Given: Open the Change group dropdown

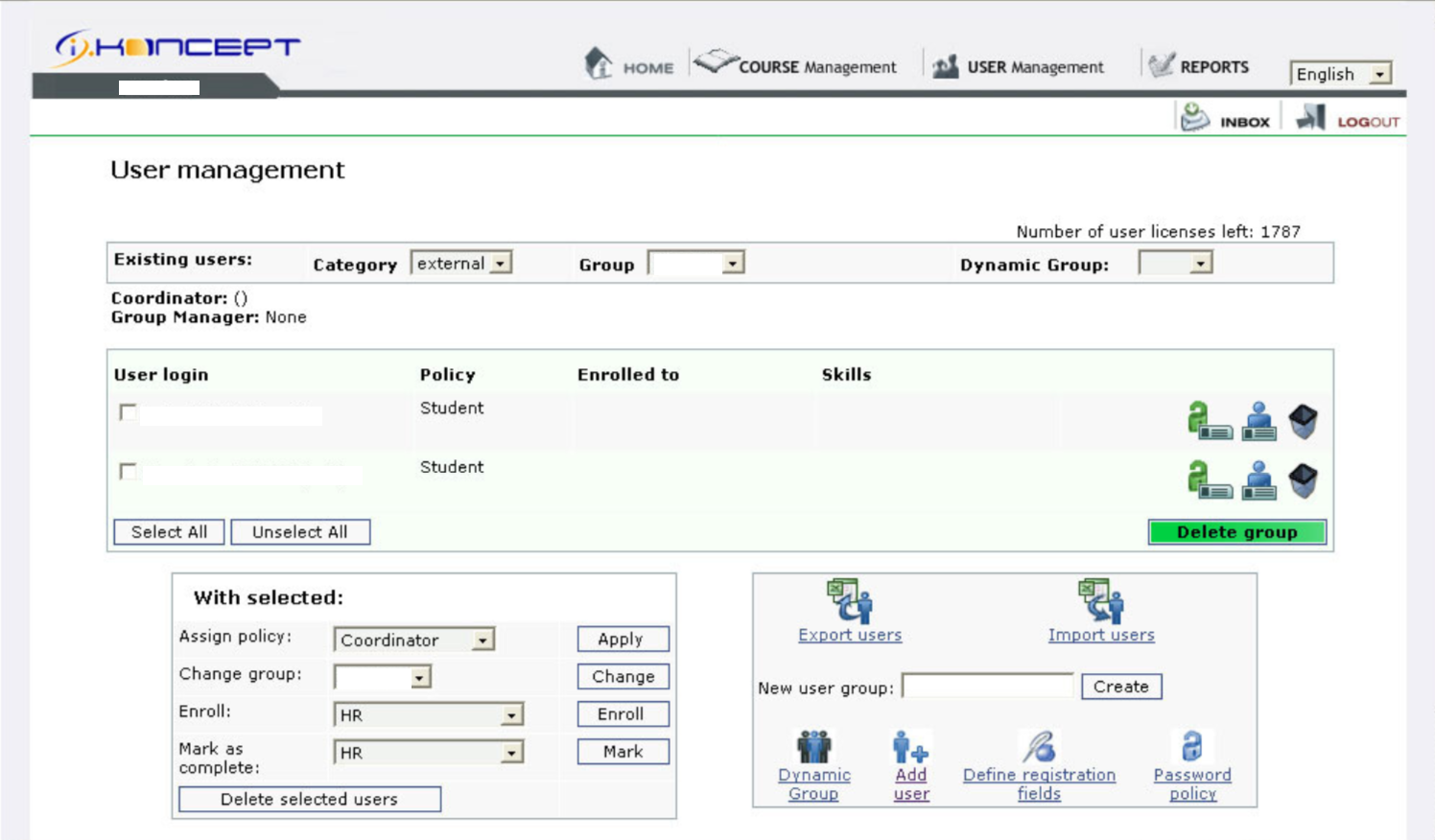Looking at the screenshot, I should click(383, 677).
